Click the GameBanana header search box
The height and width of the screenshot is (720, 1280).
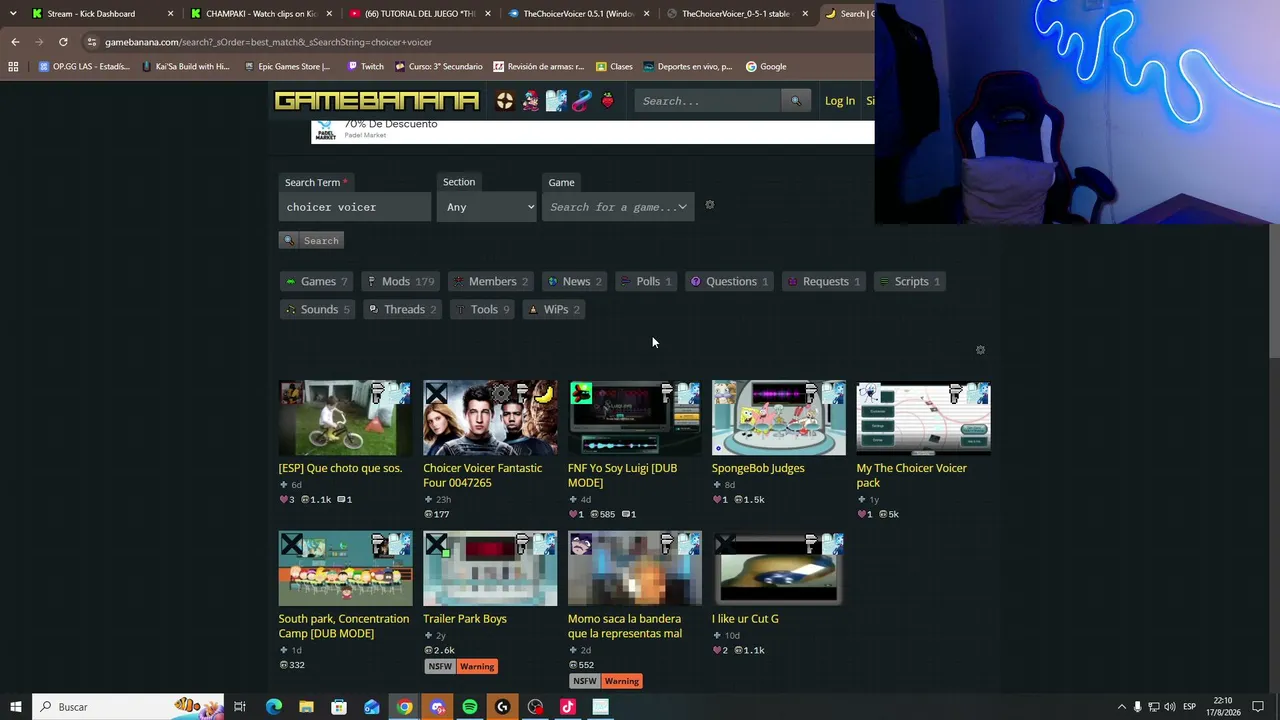[709, 101]
